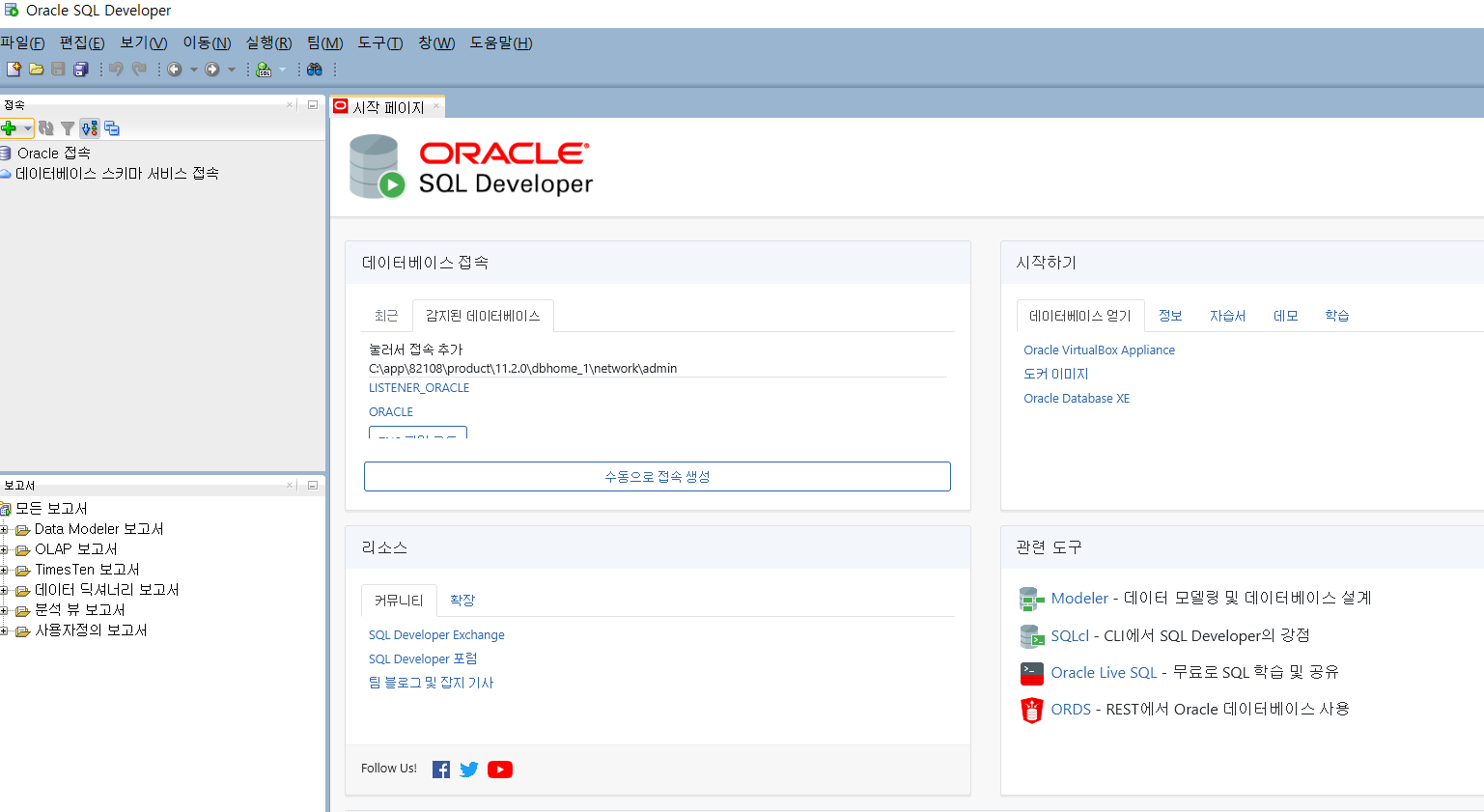1484x812 pixels.
Task: Select the 감지된 데이터베이스 tab
Action: click(483, 316)
